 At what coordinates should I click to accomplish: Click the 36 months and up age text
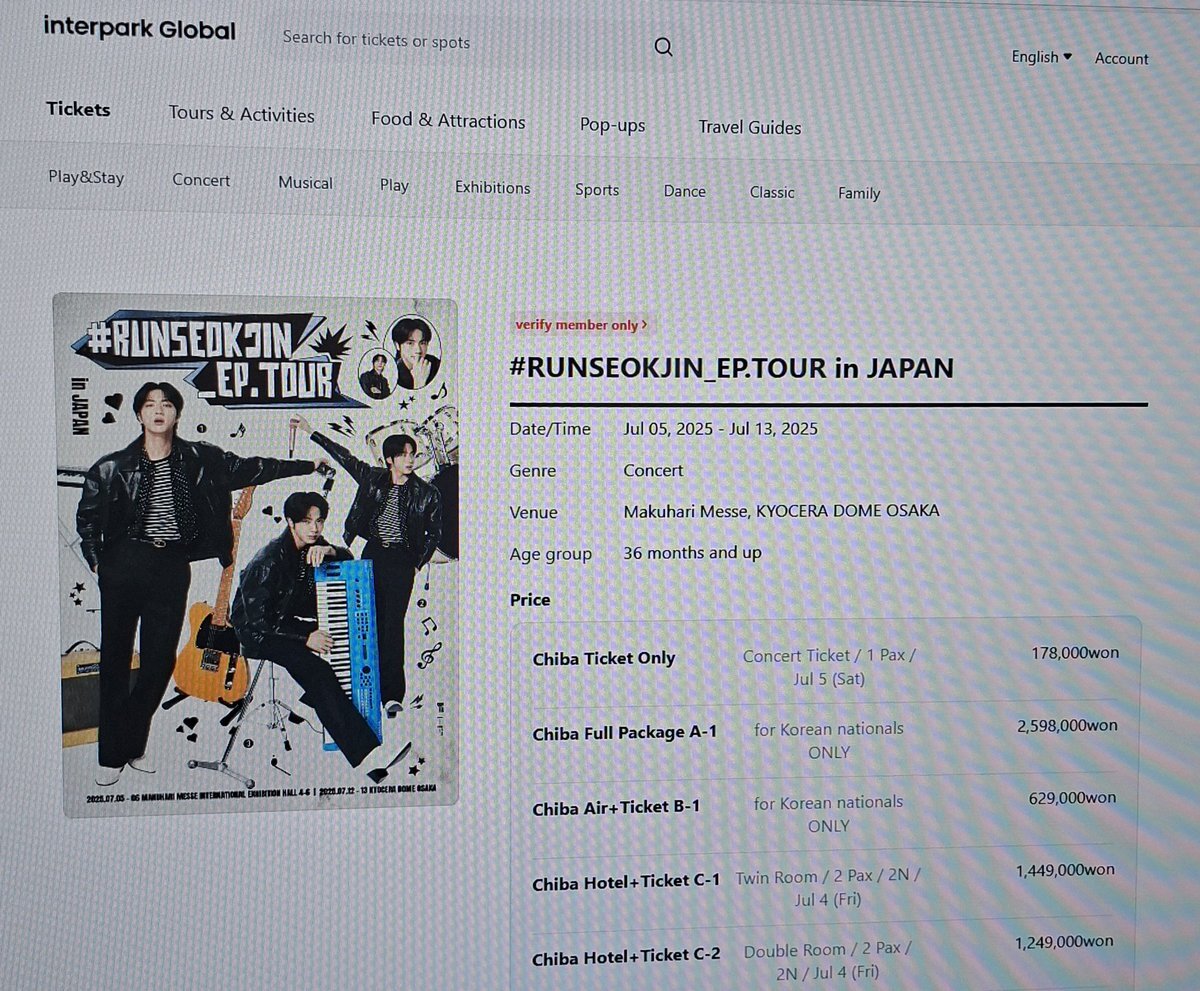692,552
